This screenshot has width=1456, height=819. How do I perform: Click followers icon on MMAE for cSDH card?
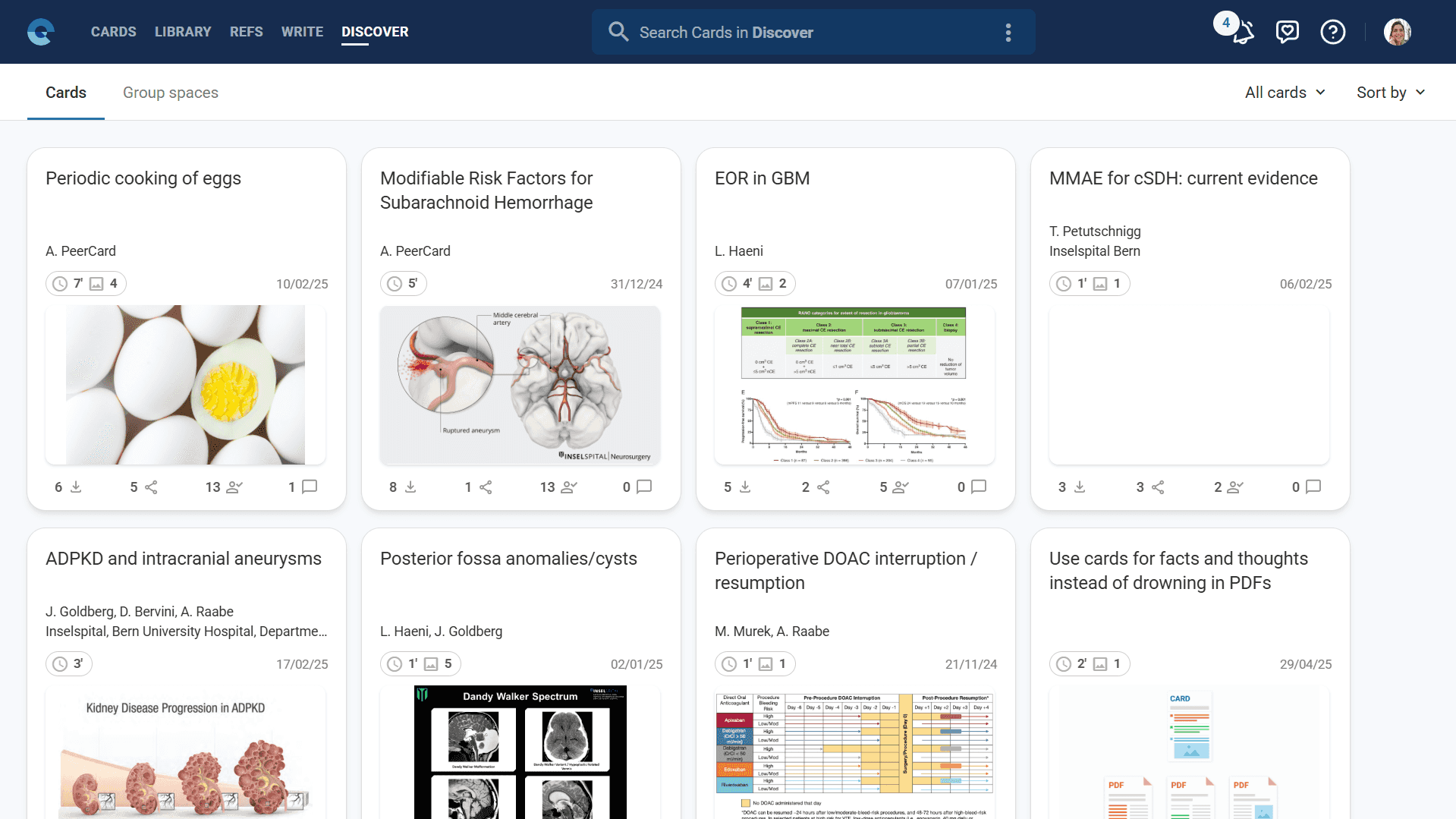click(1235, 487)
